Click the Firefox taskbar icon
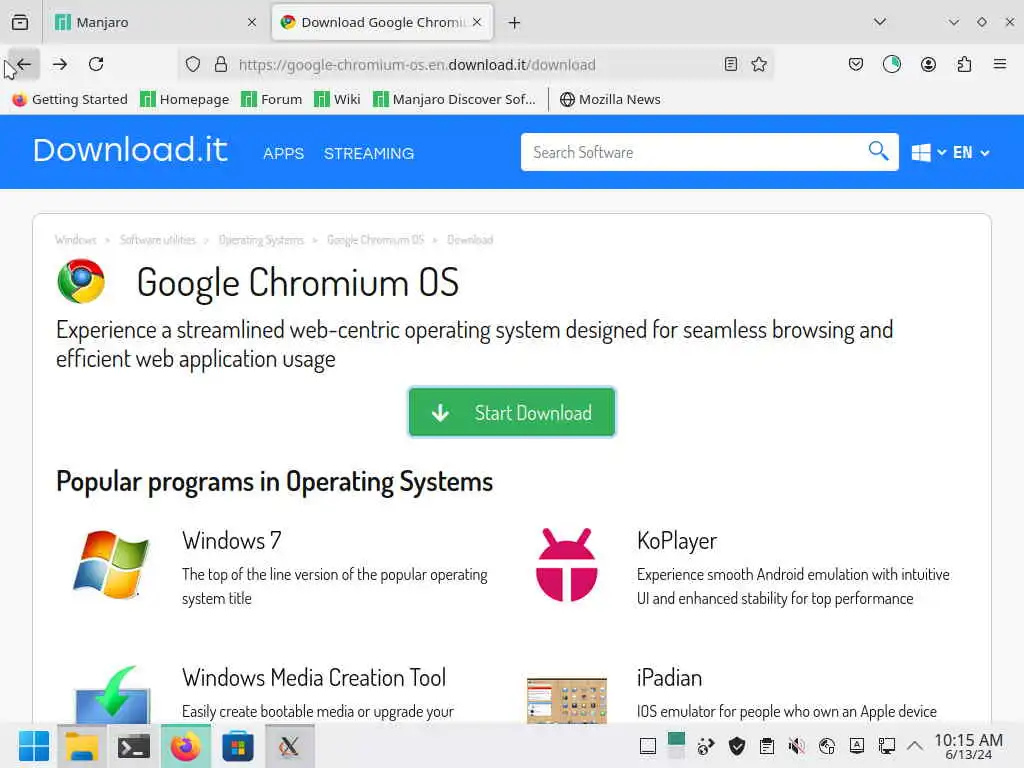This screenshot has width=1024, height=768. click(x=185, y=746)
